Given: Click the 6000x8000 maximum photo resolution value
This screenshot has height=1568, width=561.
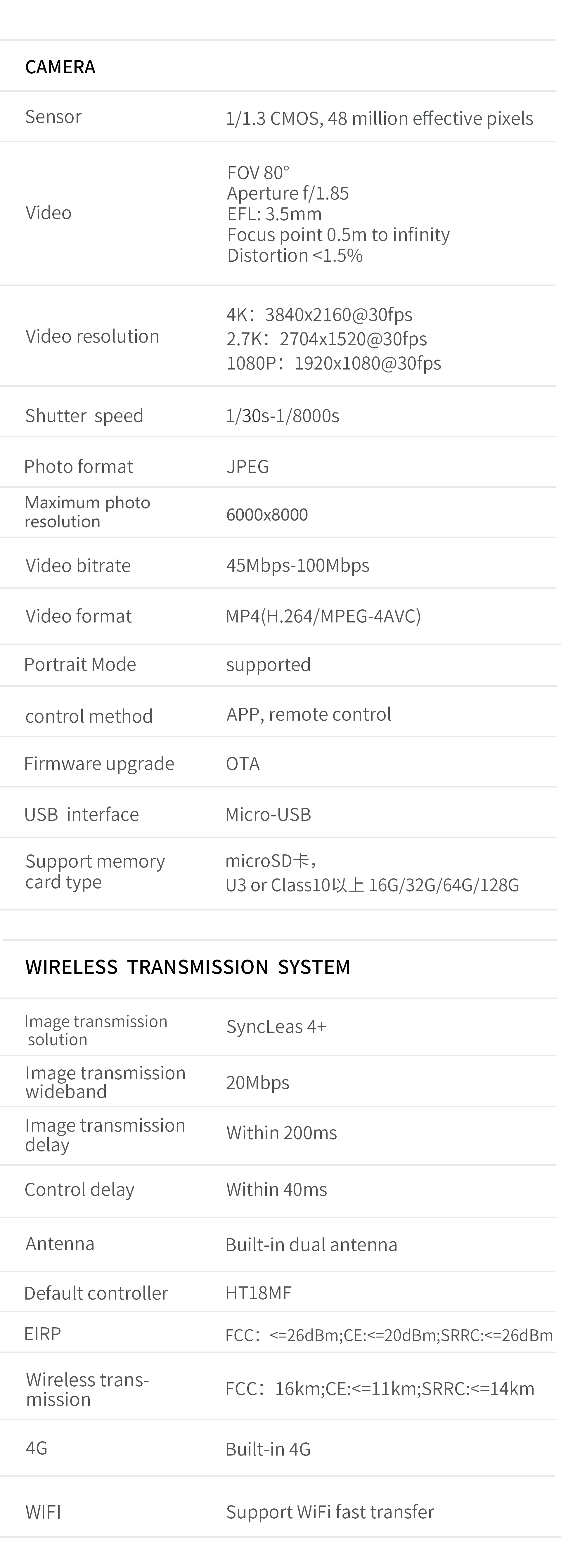Looking at the screenshot, I should pos(267,515).
